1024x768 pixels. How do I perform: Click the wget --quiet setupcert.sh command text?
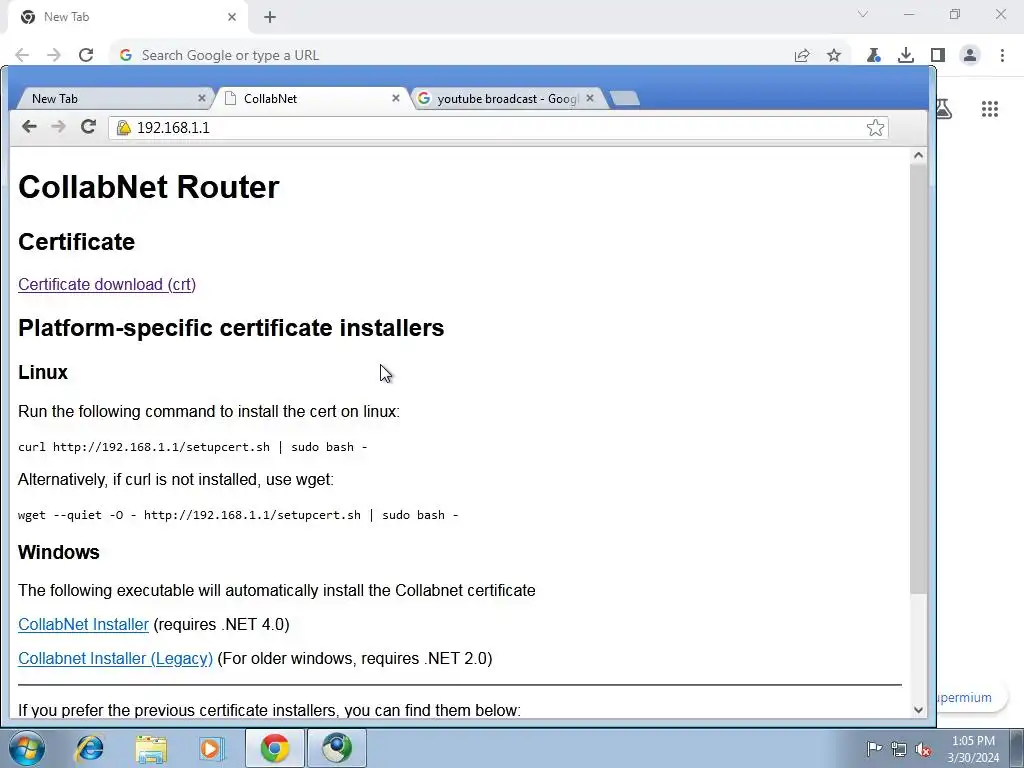[238, 515]
